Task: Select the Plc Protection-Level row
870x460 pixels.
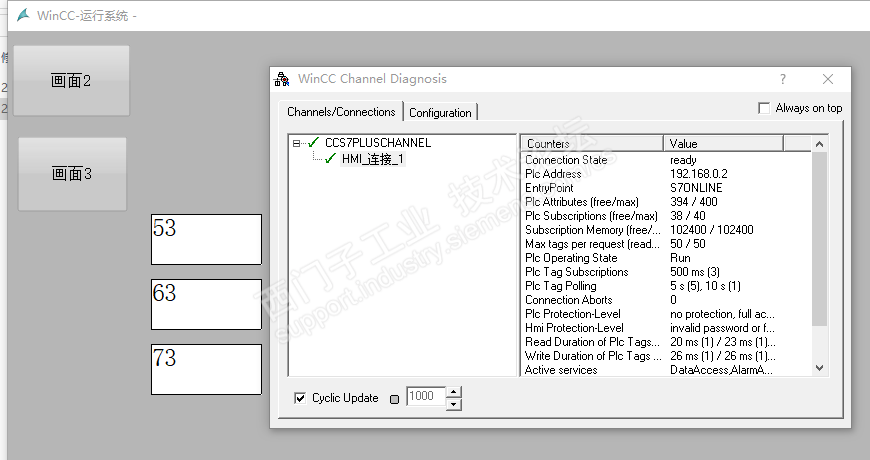Action: coord(666,314)
